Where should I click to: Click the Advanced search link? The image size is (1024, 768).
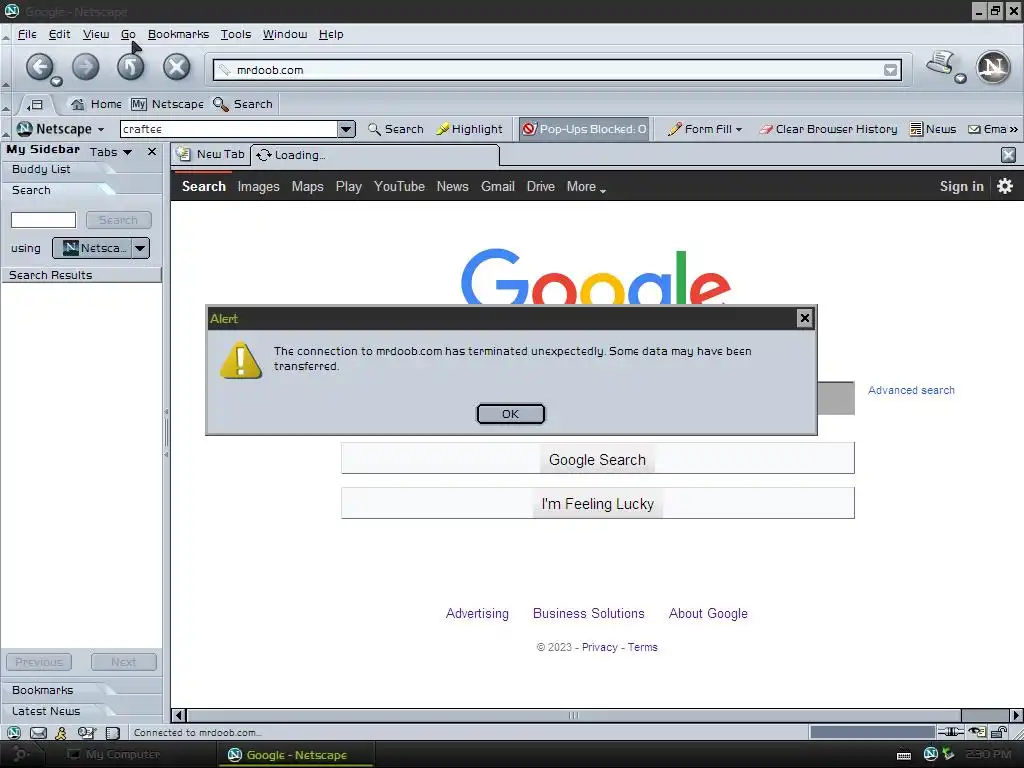pos(911,390)
